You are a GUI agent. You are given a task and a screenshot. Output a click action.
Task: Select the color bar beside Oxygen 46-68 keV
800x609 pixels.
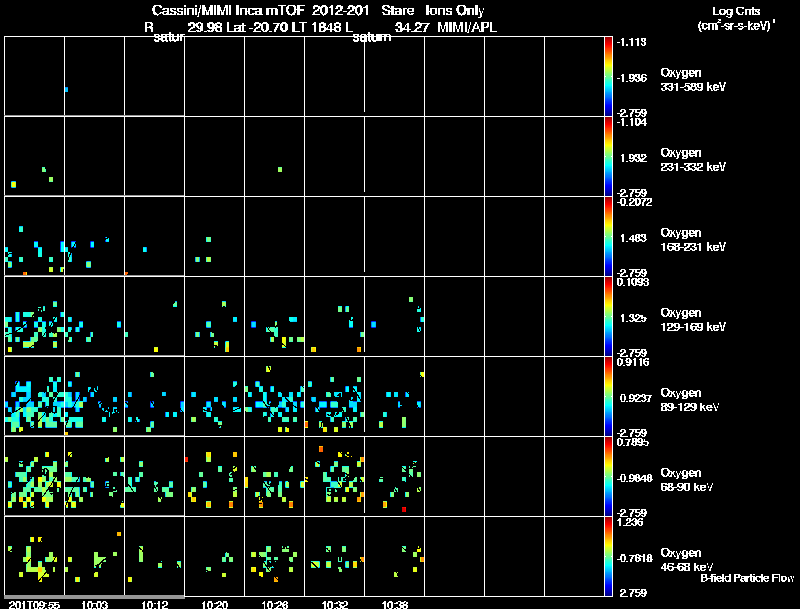point(608,556)
